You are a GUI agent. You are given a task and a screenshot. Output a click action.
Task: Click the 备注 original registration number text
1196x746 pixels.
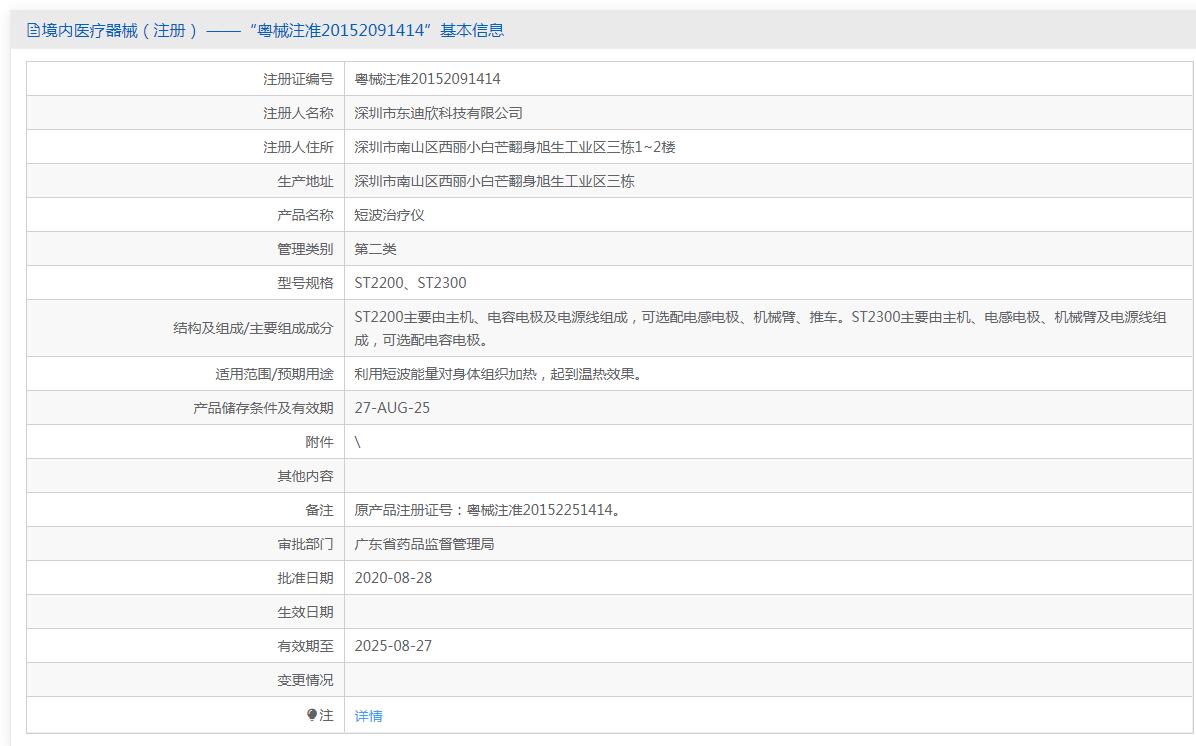(489, 510)
